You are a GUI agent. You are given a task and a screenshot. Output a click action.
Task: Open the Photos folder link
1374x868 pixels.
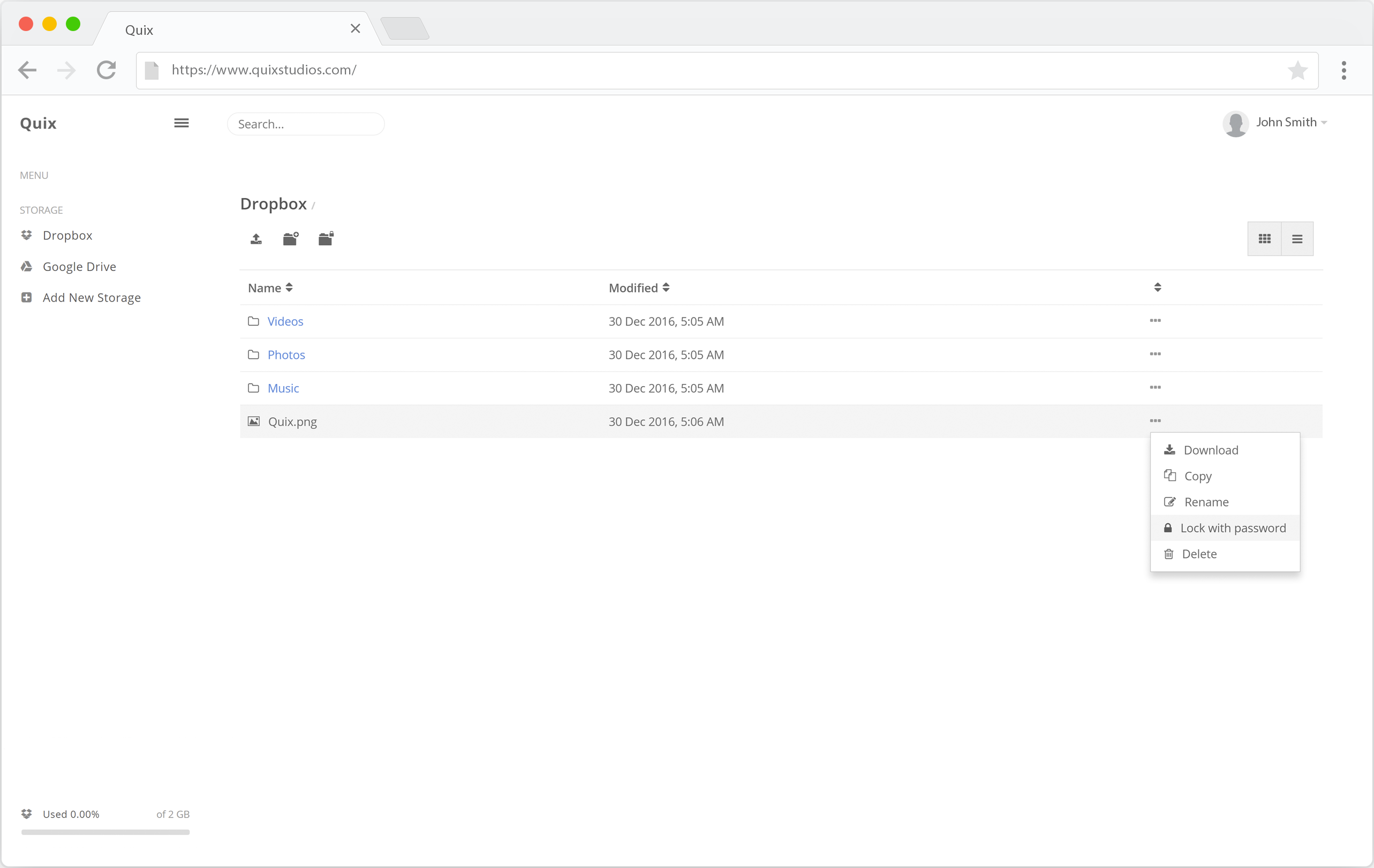[x=286, y=355]
